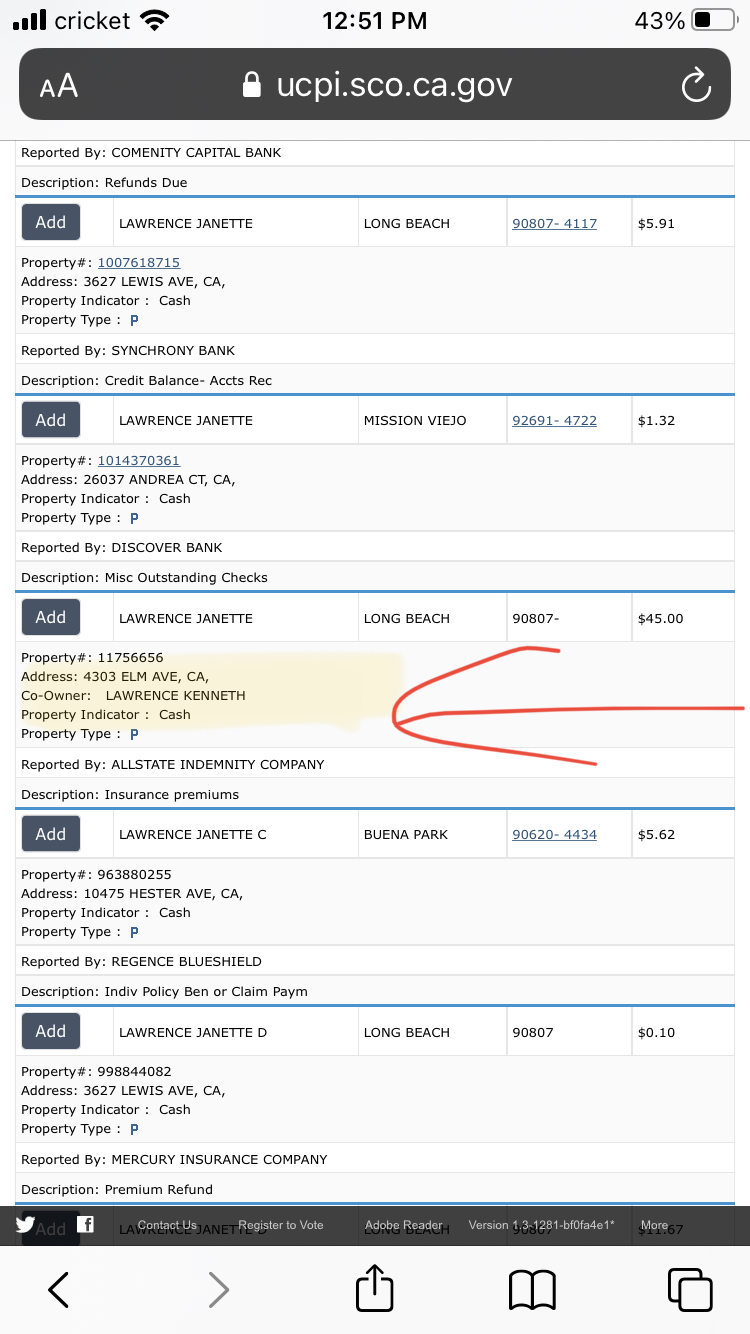Tap address 4303 ELM AVE, CA
This screenshot has height=1334, width=750.
pos(115,676)
